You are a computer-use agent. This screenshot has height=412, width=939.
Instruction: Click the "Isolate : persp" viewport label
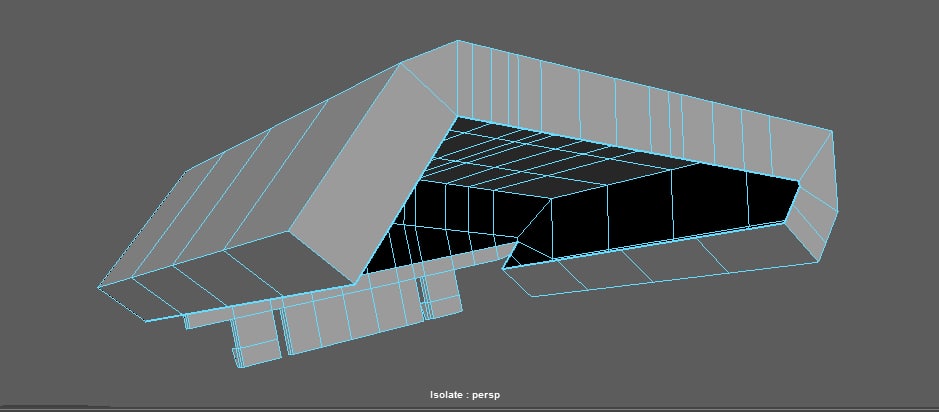click(x=465, y=395)
